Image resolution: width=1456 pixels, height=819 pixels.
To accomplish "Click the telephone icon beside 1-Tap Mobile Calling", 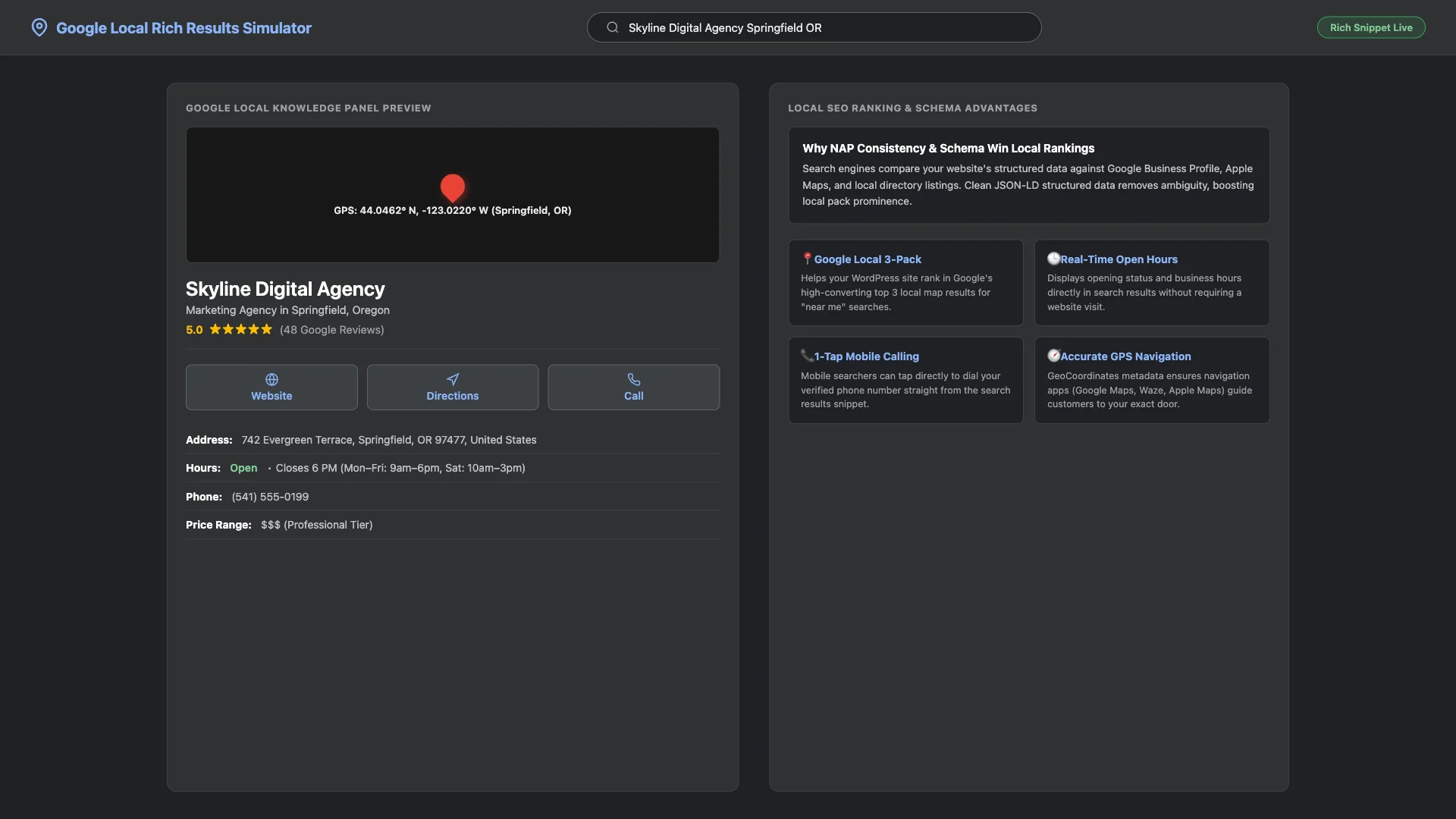I will click(x=807, y=356).
